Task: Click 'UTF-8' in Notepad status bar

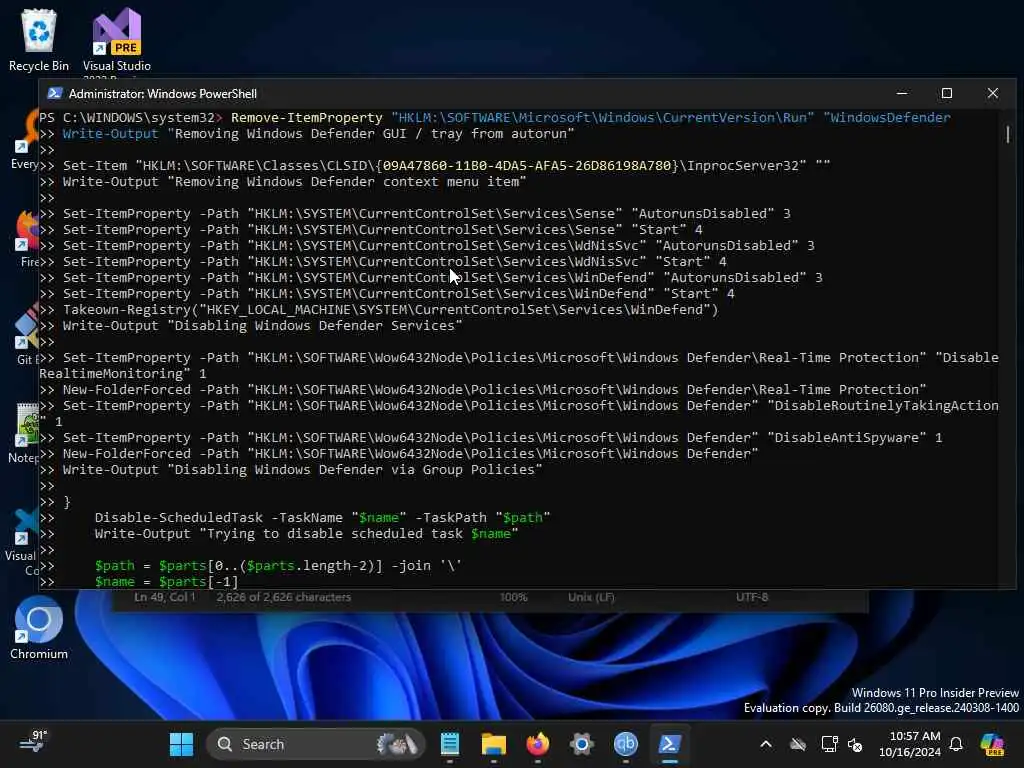Action: pos(752,597)
